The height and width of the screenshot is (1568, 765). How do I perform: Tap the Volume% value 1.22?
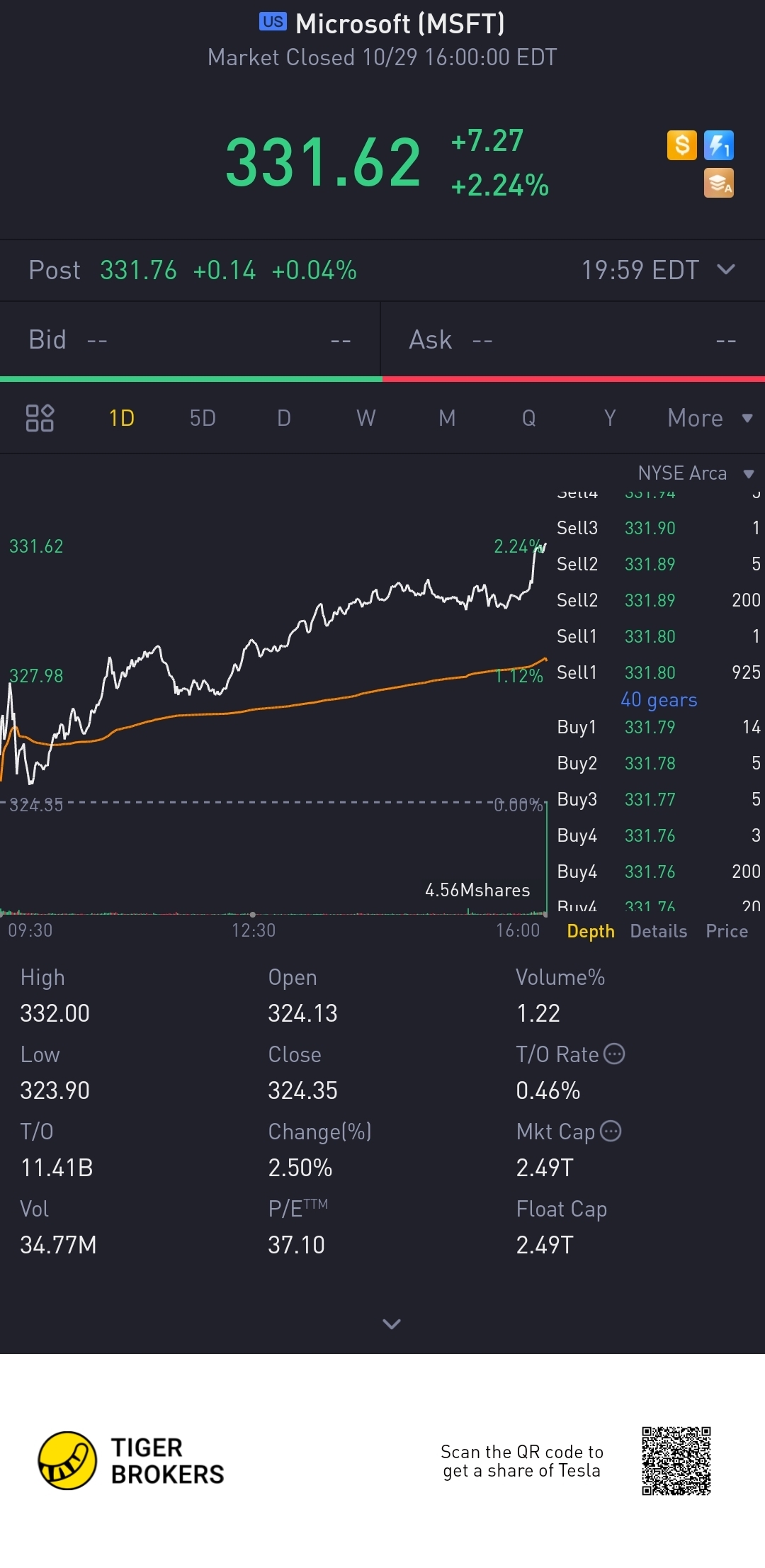pyautogui.click(x=538, y=1013)
